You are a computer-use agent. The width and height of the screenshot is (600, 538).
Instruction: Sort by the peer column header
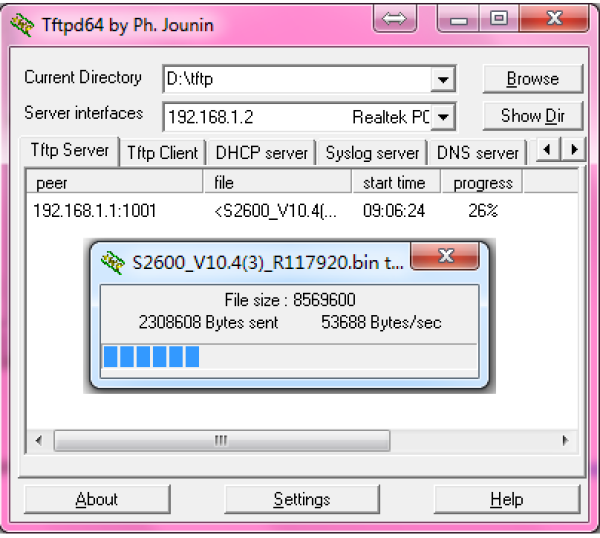[114, 183]
